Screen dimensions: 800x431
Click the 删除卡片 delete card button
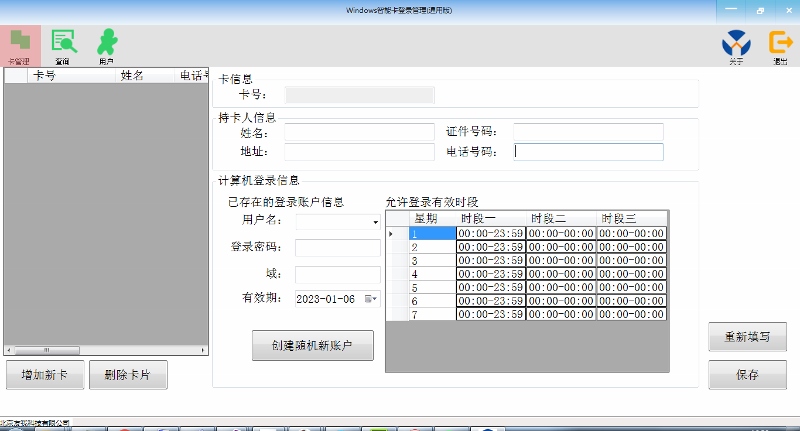(x=128, y=375)
